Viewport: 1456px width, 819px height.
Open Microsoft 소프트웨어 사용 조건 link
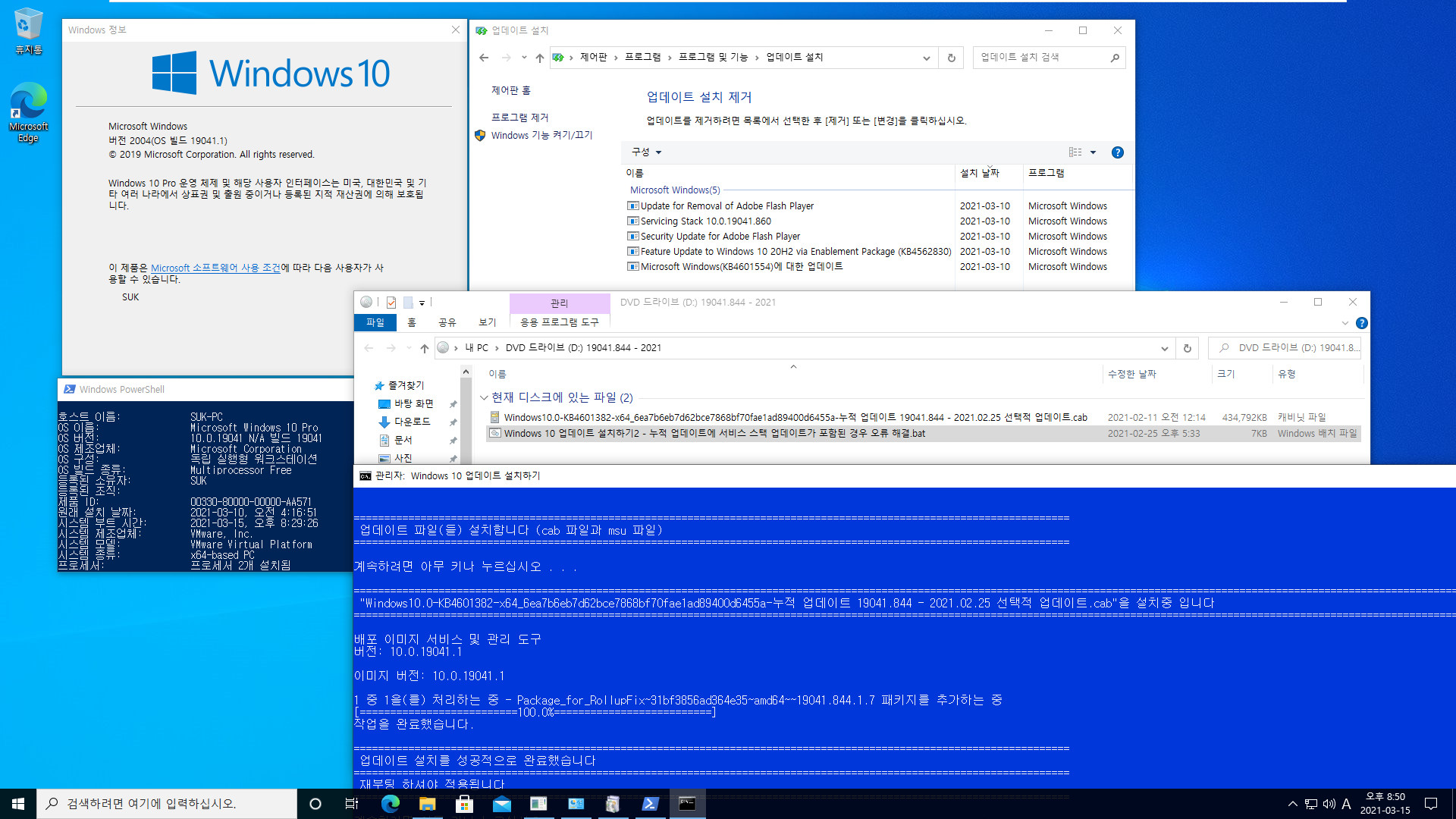215,268
